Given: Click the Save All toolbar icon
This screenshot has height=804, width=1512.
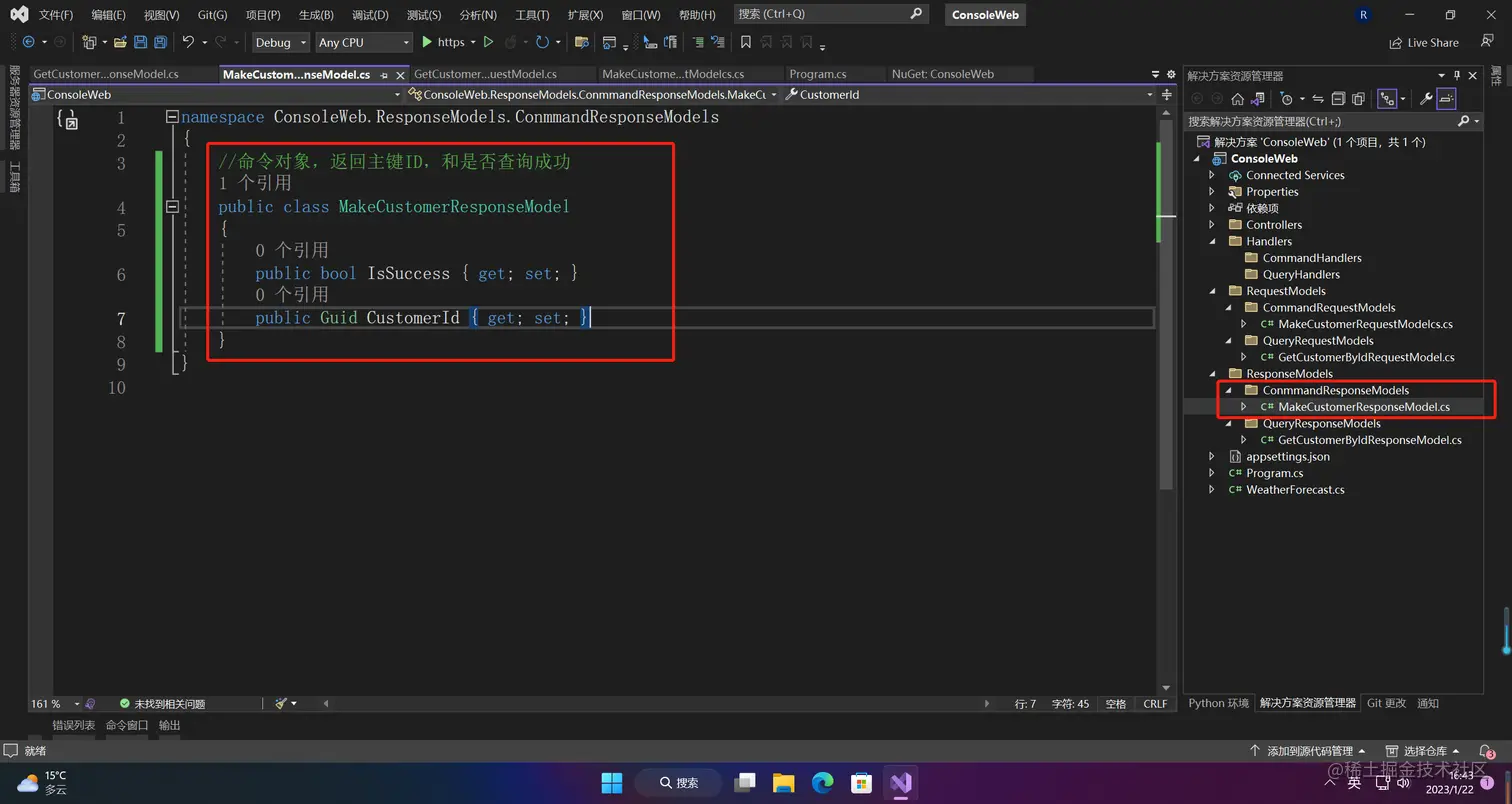Looking at the screenshot, I should [160, 42].
